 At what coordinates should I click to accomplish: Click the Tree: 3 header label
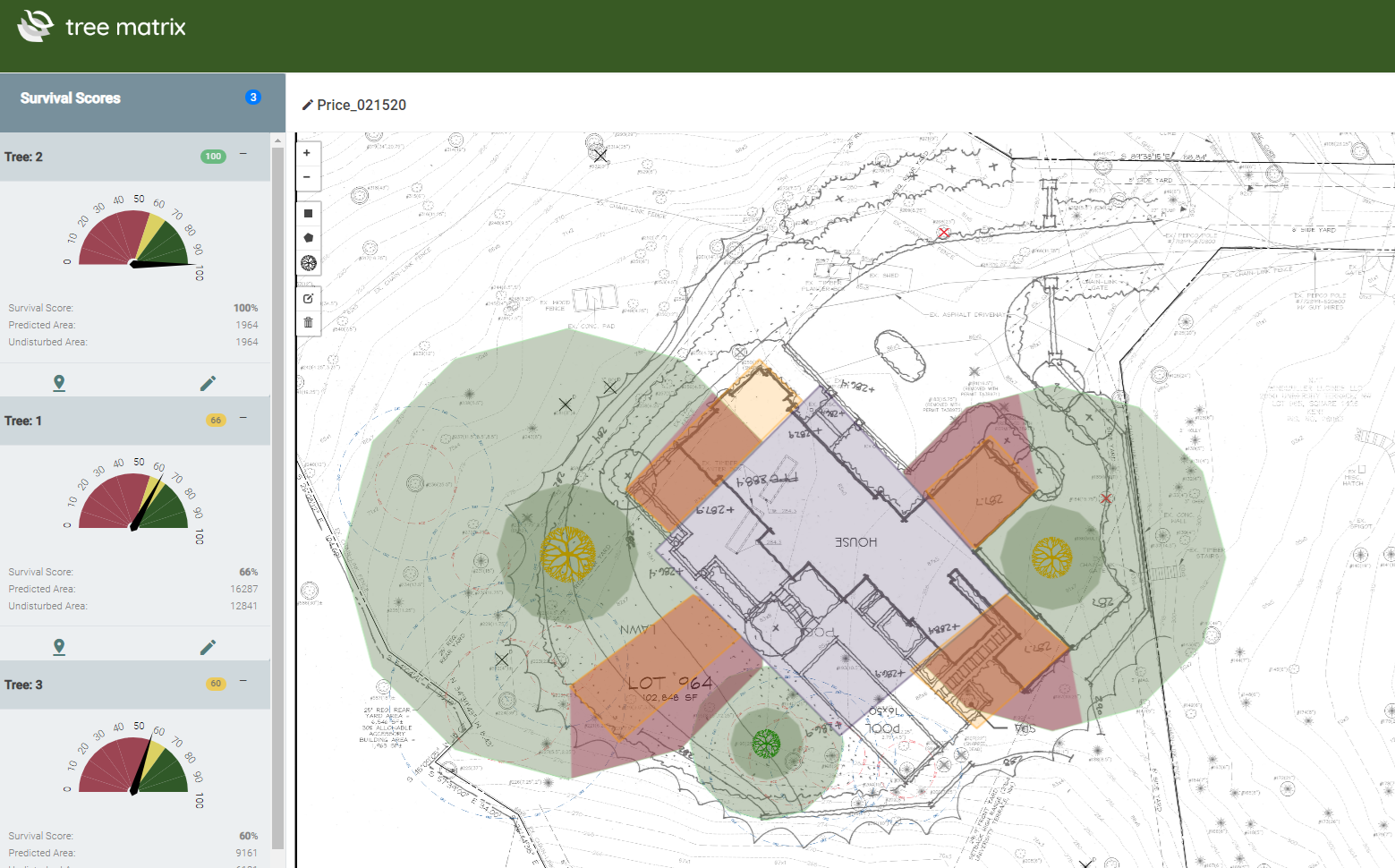[23, 685]
